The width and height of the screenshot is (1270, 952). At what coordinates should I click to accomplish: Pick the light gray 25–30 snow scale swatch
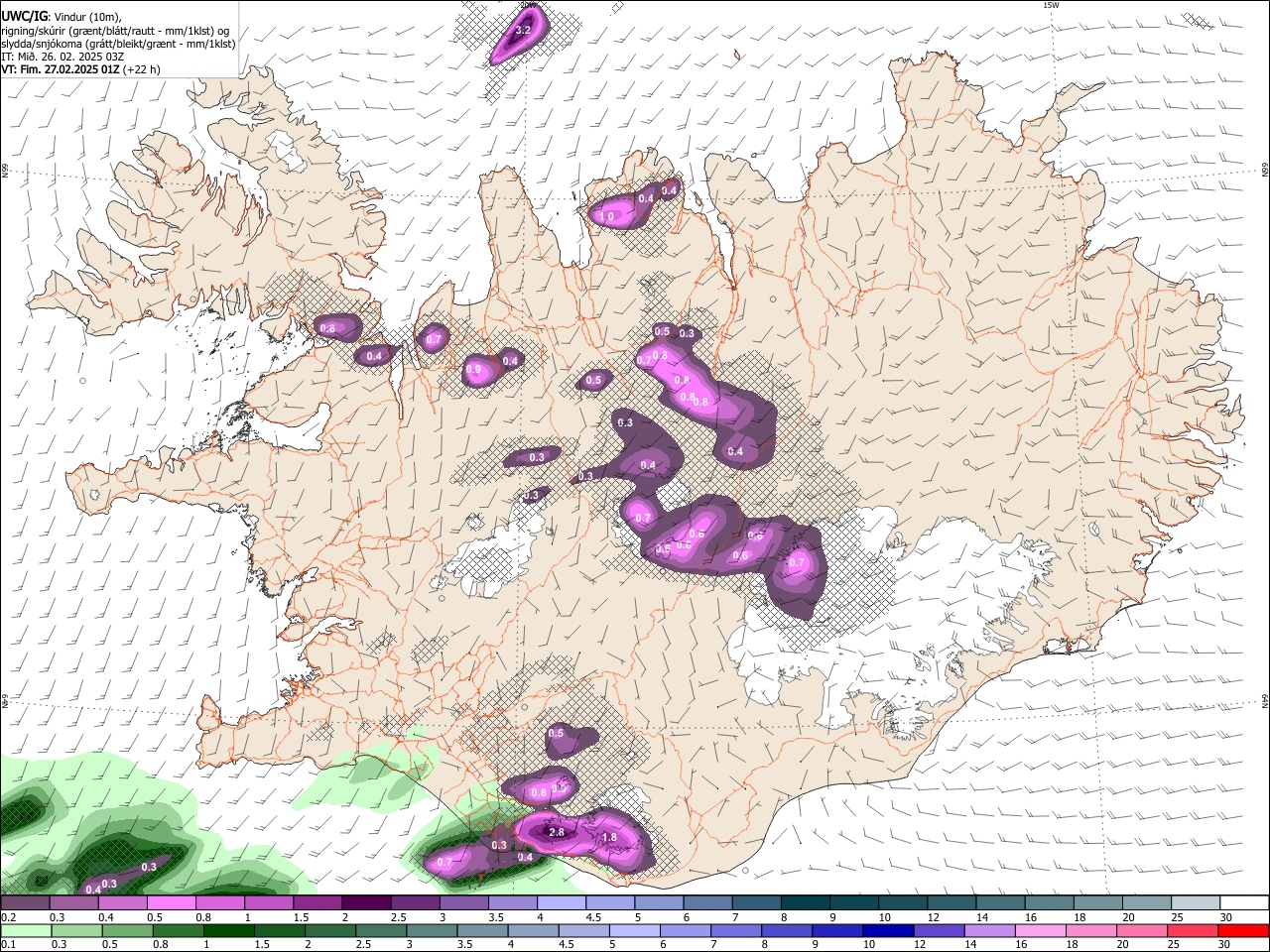[x=1196, y=902]
